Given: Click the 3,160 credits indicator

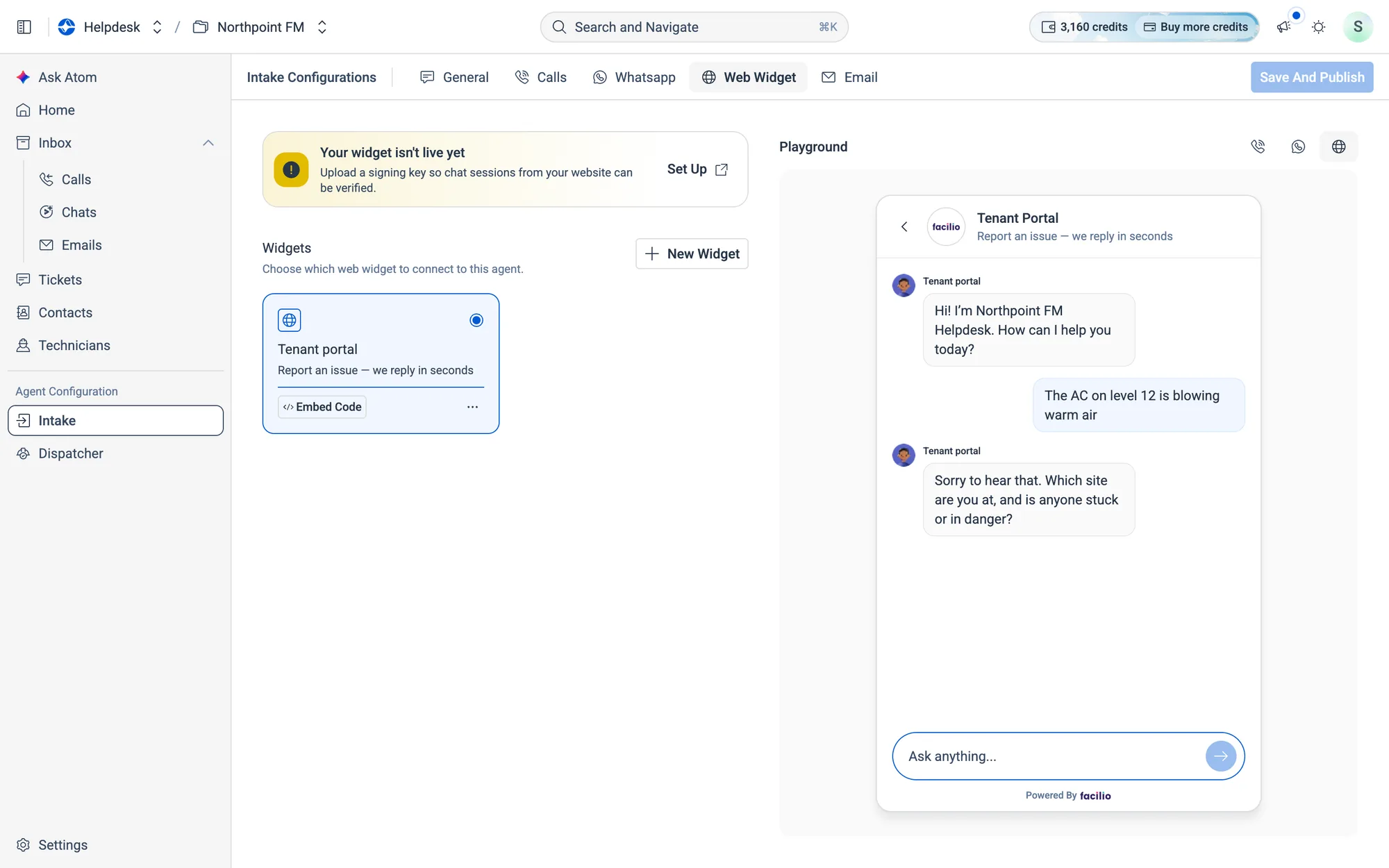Looking at the screenshot, I should pos(1084,27).
